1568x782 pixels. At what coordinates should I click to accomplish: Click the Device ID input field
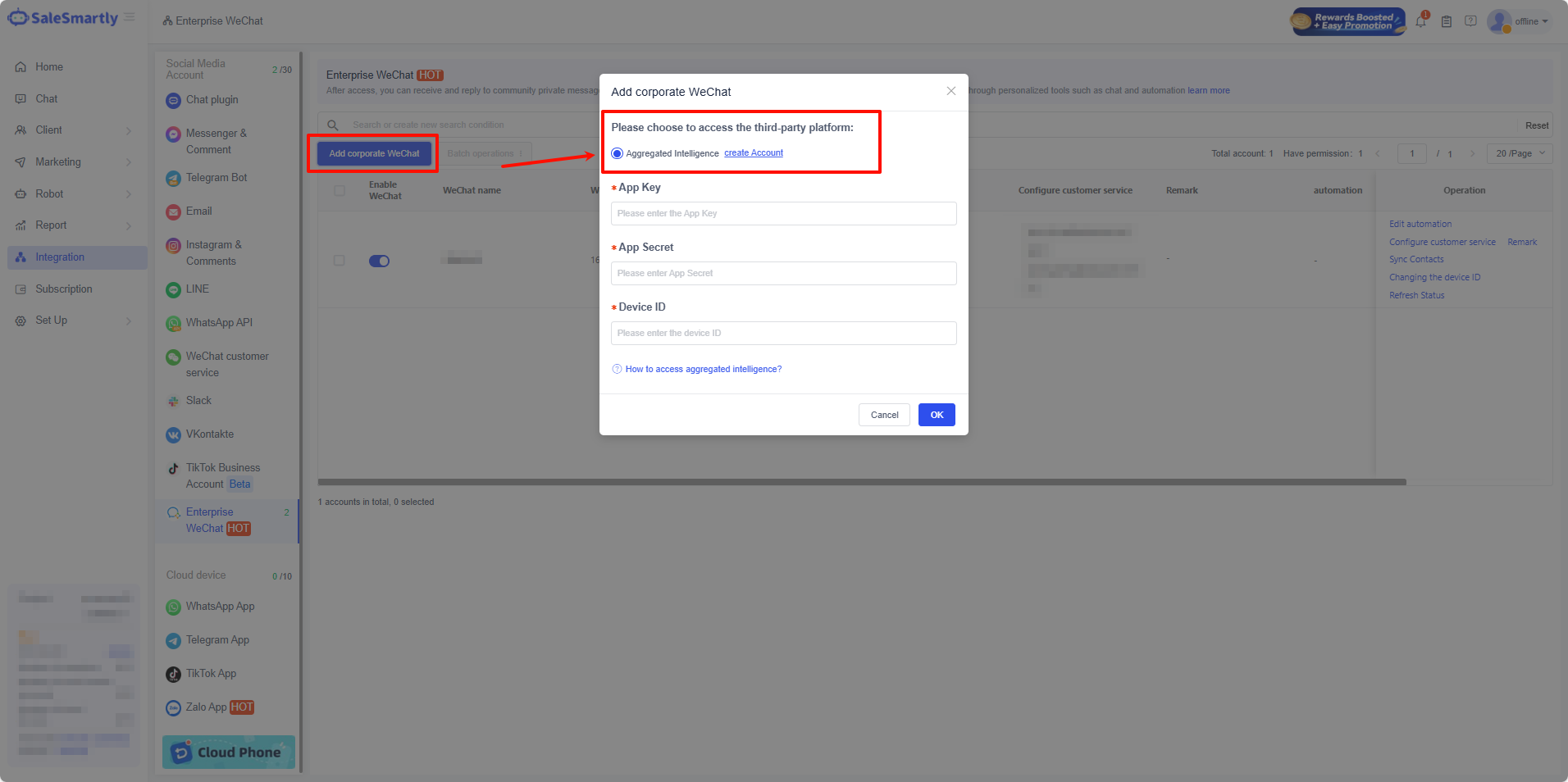click(x=783, y=333)
